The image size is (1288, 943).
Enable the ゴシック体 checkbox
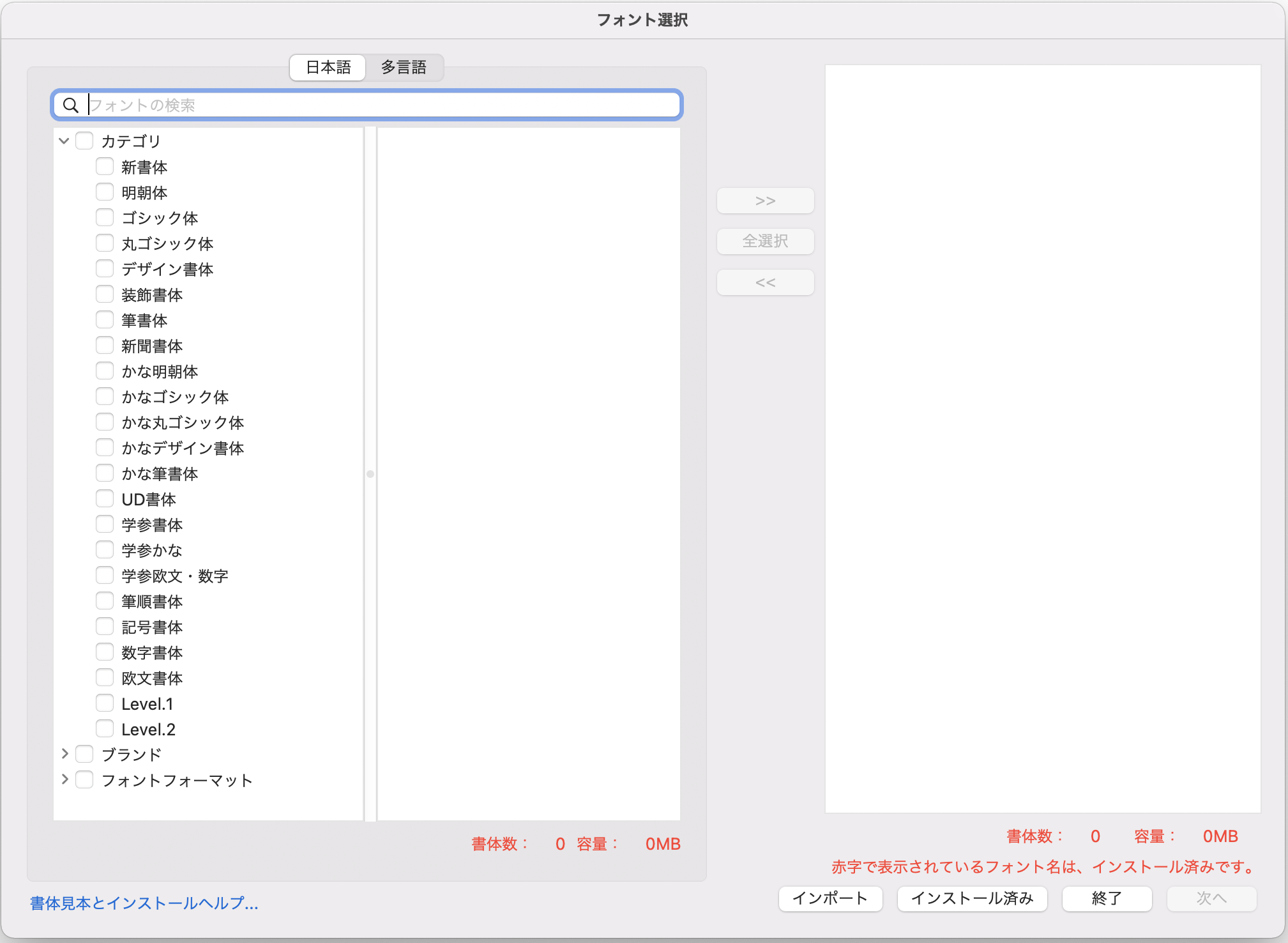pyautogui.click(x=105, y=218)
